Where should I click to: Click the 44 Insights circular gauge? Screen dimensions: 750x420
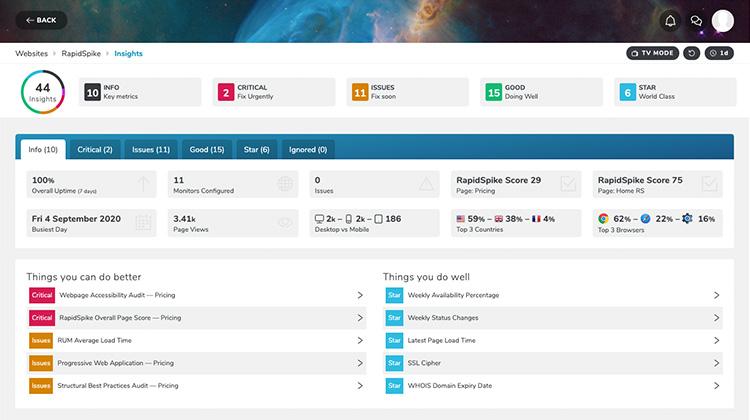pos(43,92)
